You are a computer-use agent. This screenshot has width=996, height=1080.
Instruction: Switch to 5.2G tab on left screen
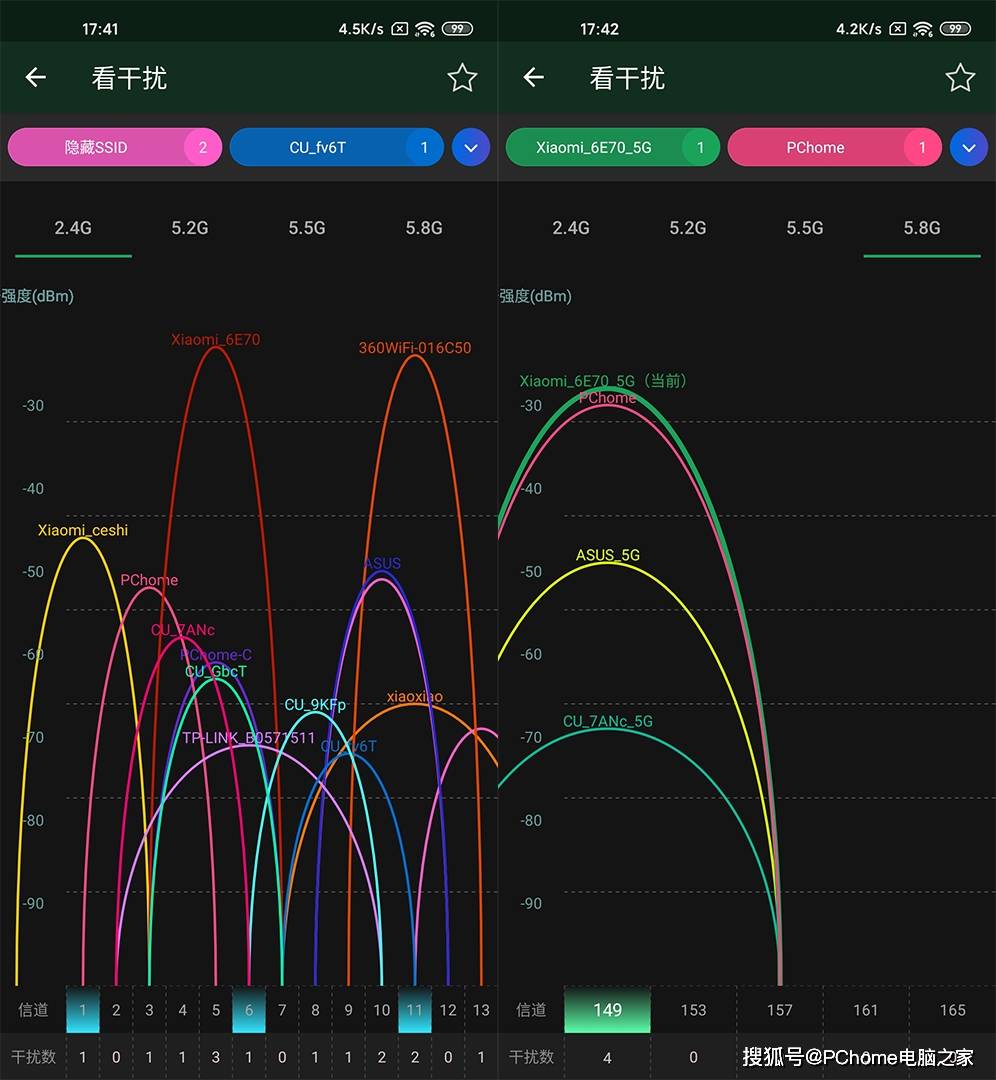(x=189, y=228)
